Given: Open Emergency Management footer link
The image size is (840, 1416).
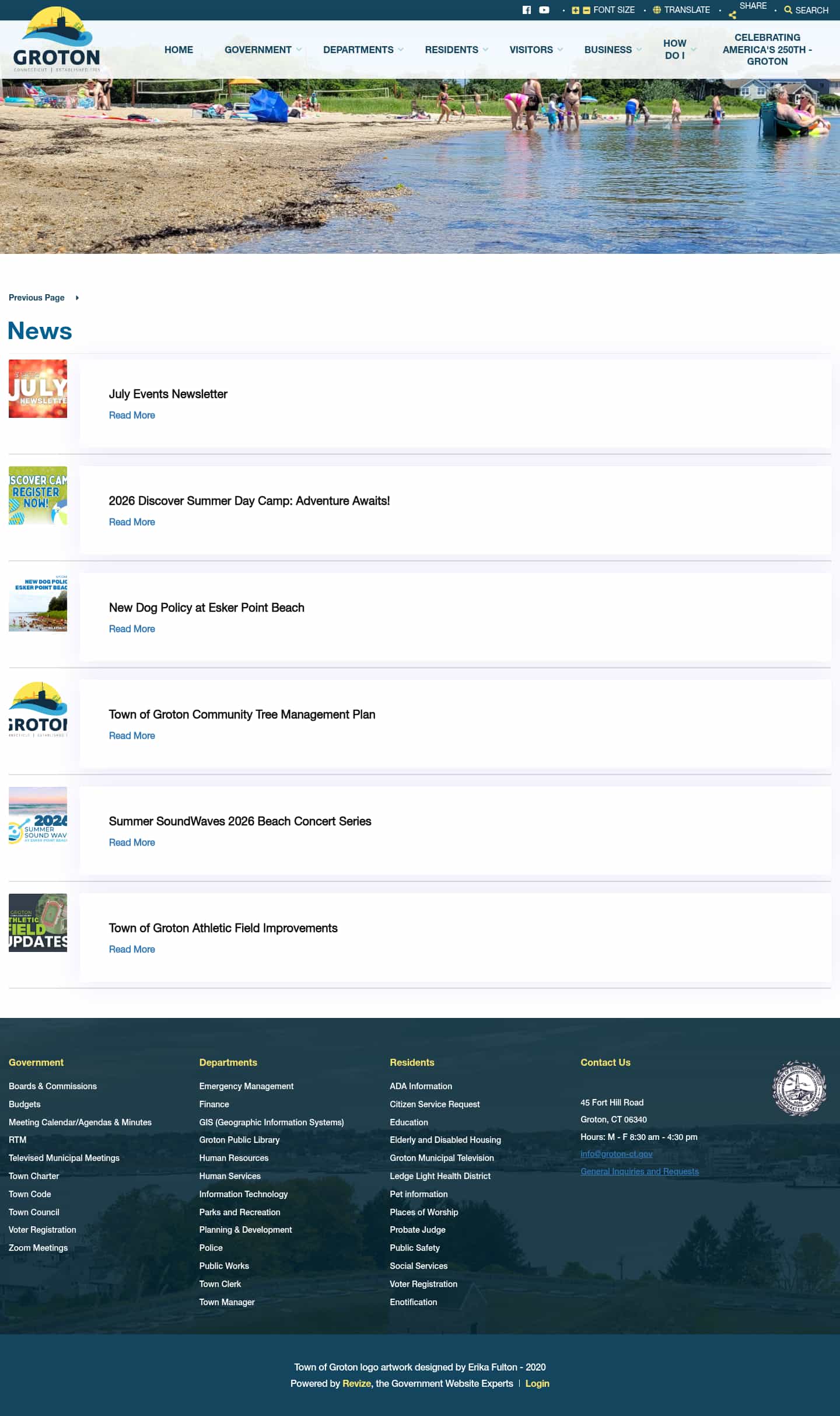Looking at the screenshot, I should pyautogui.click(x=246, y=1086).
